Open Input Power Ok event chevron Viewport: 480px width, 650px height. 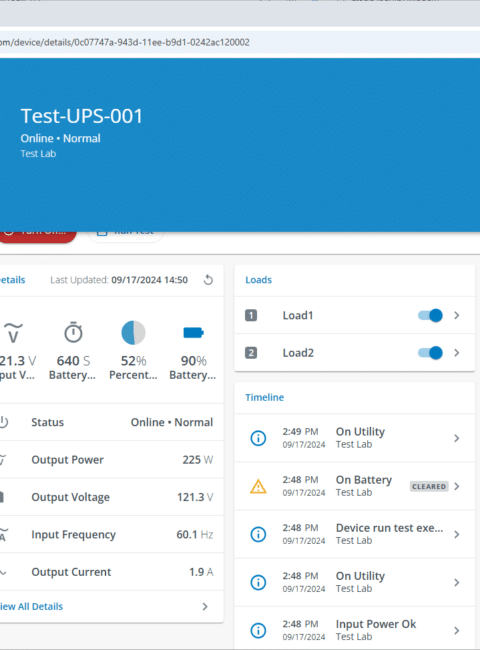pyautogui.click(x=457, y=631)
